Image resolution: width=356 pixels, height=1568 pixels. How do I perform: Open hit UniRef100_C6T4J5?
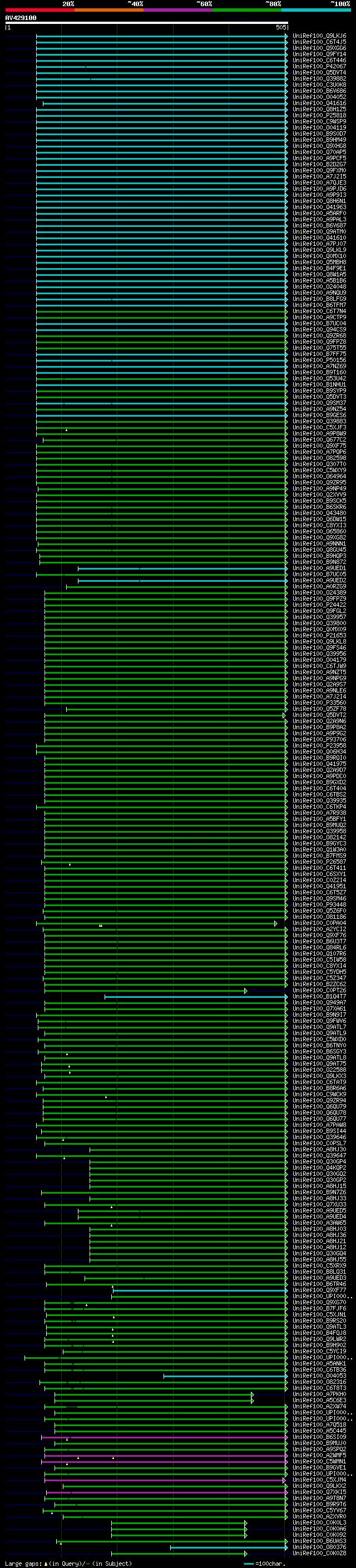[319, 42]
